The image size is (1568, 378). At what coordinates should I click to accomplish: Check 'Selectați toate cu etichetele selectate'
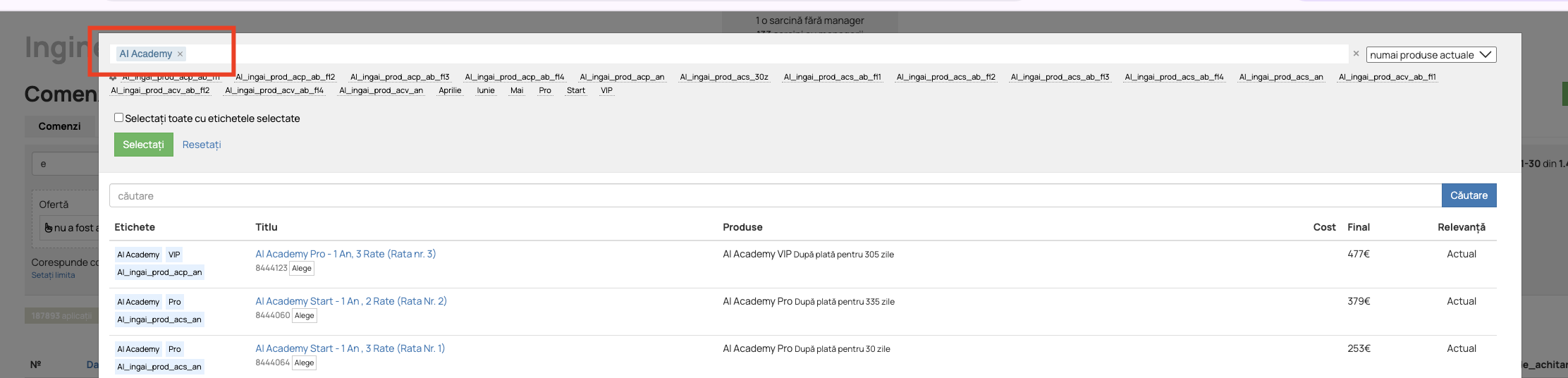pyautogui.click(x=118, y=118)
